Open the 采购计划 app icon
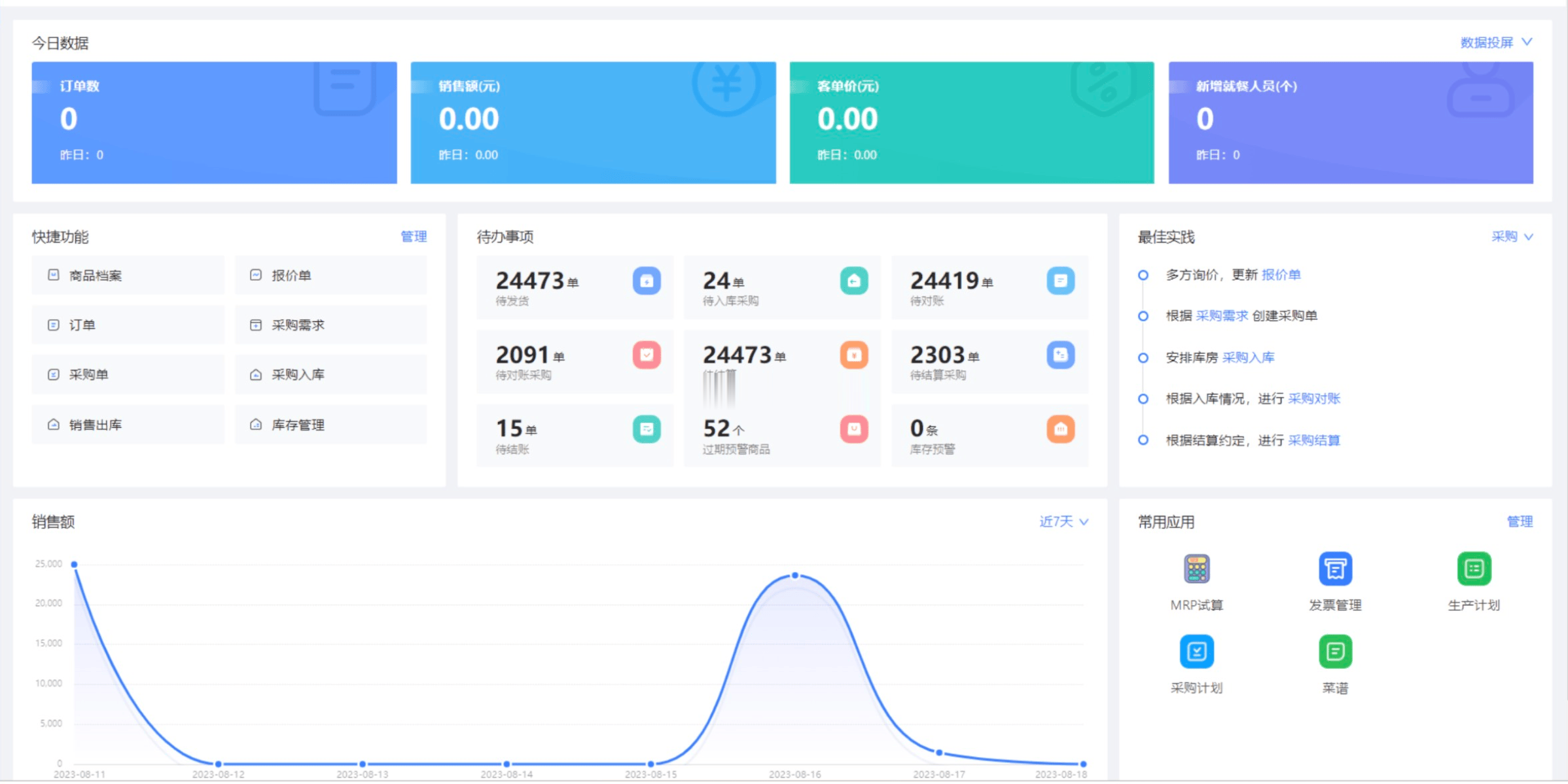1568x784 pixels. (1196, 651)
